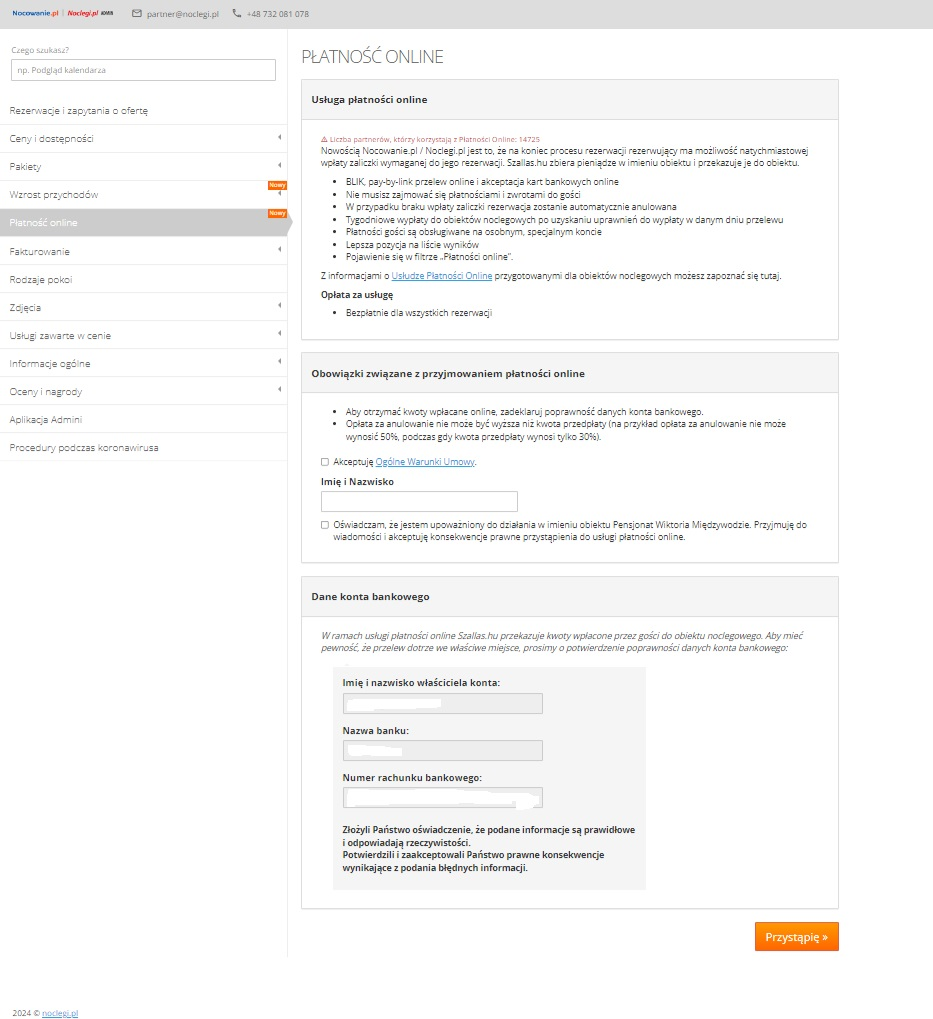
Task: Check the Akceptuję Ogólne Warunki Umowy box
Action: (x=324, y=462)
